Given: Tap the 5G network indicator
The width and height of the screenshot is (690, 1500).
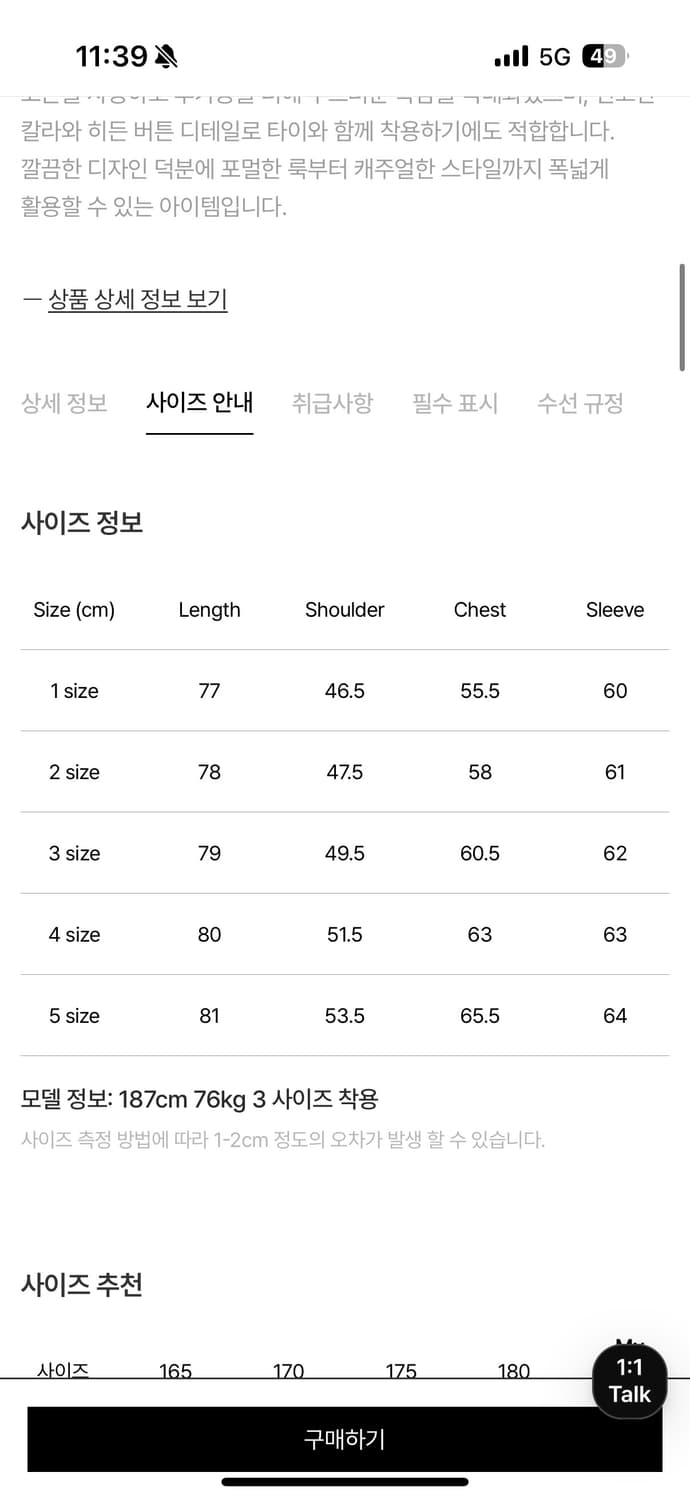Looking at the screenshot, I should (x=554, y=57).
